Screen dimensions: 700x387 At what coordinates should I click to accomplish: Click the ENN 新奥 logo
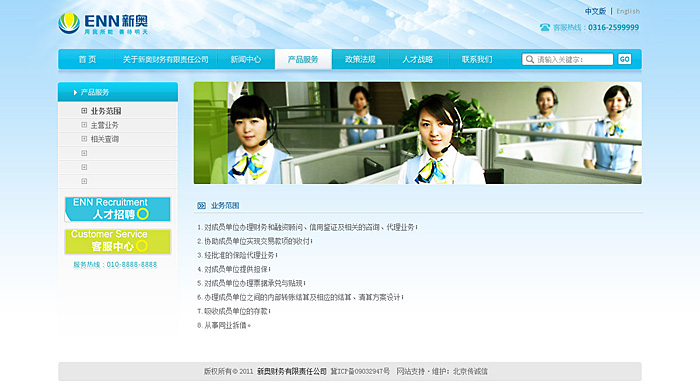tap(103, 24)
